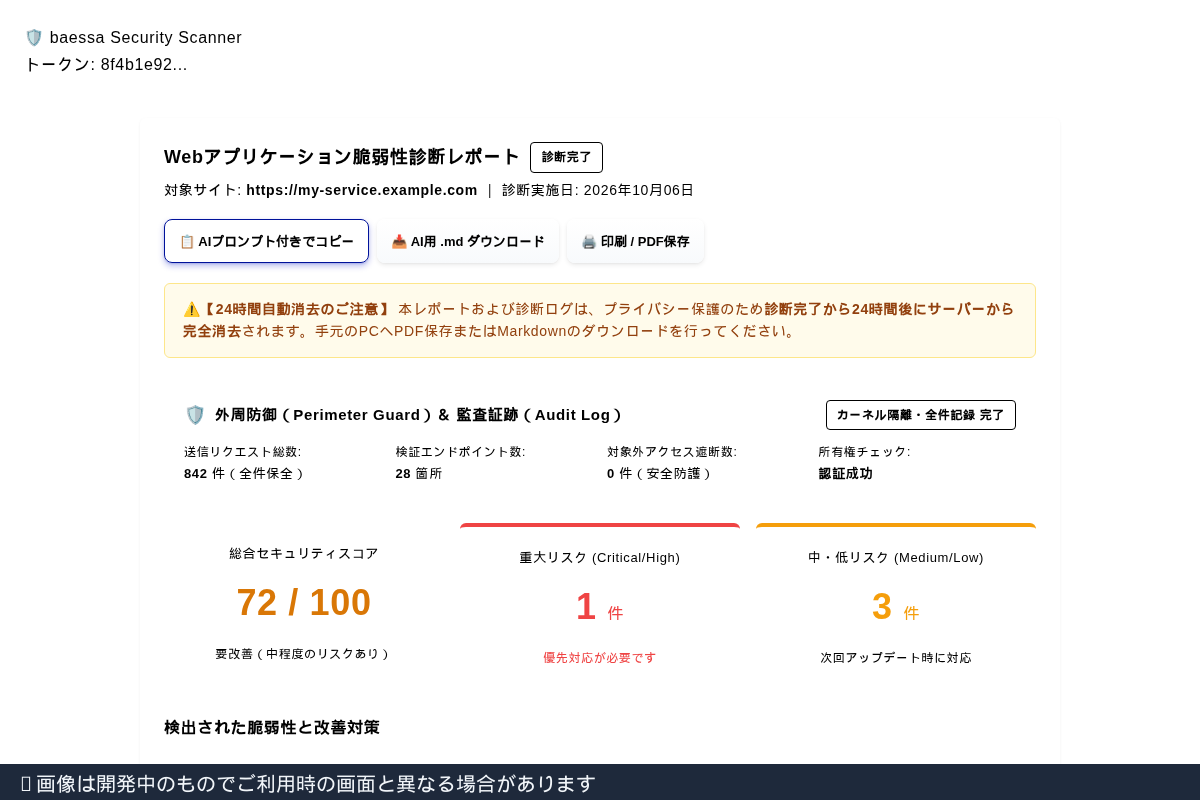Click the 842 件 request count value
This screenshot has height=800, width=1200.
pyautogui.click(x=243, y=474)
